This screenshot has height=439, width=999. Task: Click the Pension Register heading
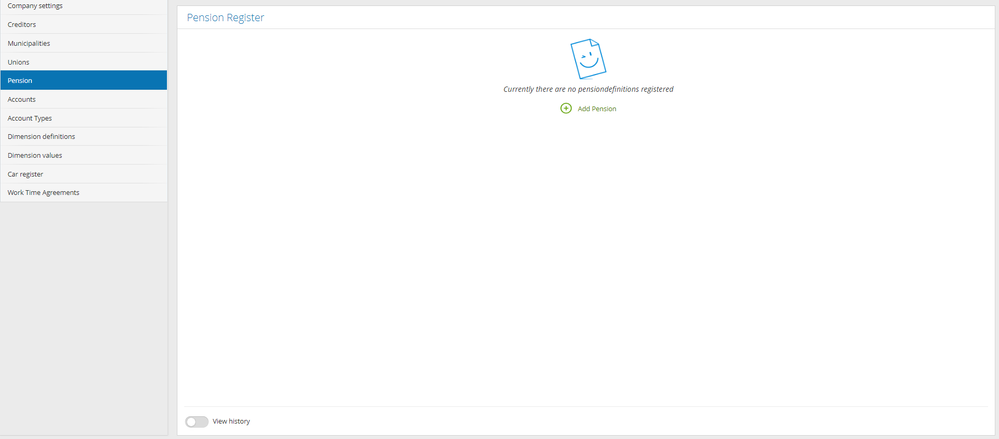226,18
